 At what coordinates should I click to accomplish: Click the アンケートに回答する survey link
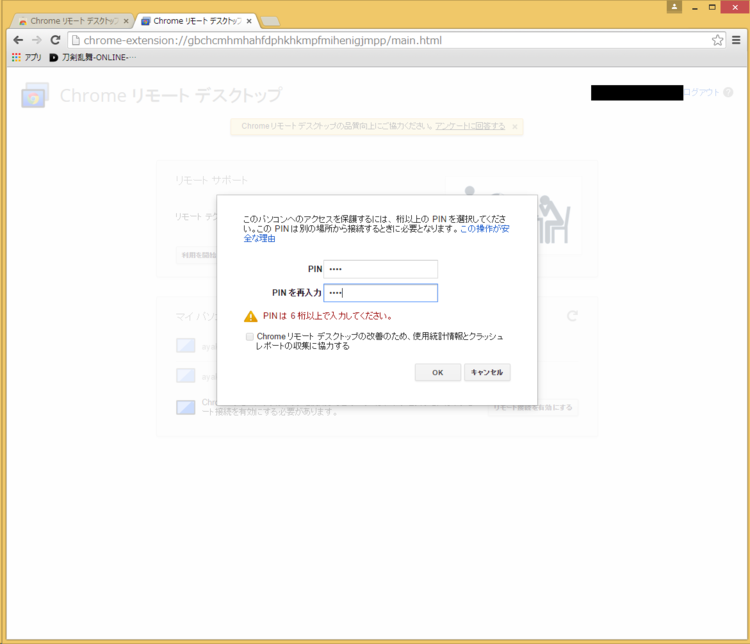pos(470,126)
